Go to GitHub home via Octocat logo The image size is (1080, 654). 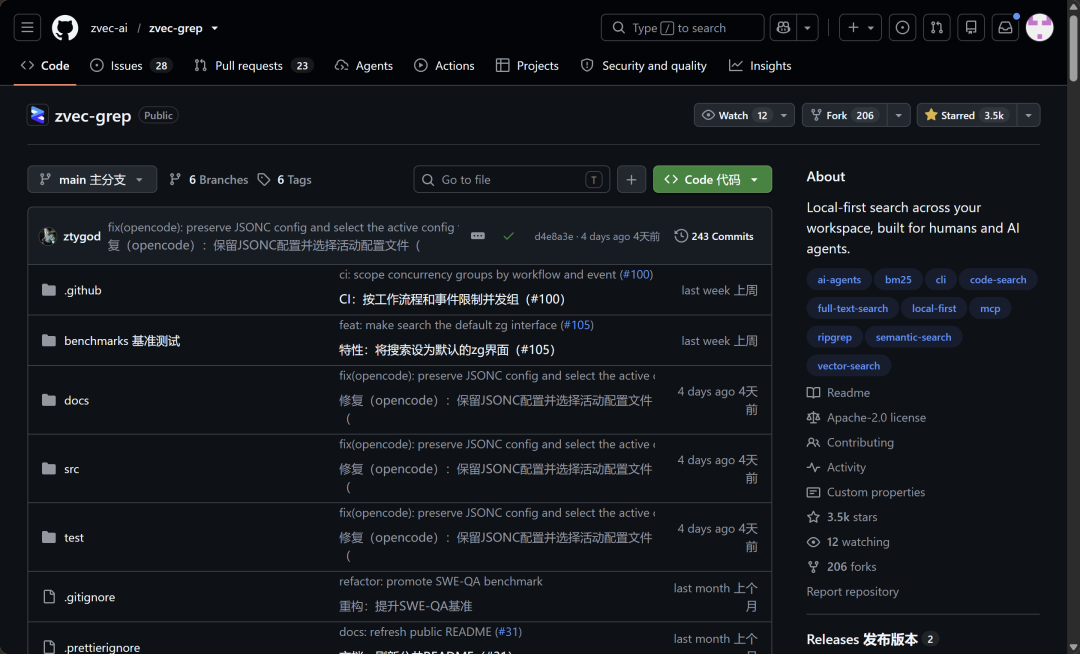[65, 28]
